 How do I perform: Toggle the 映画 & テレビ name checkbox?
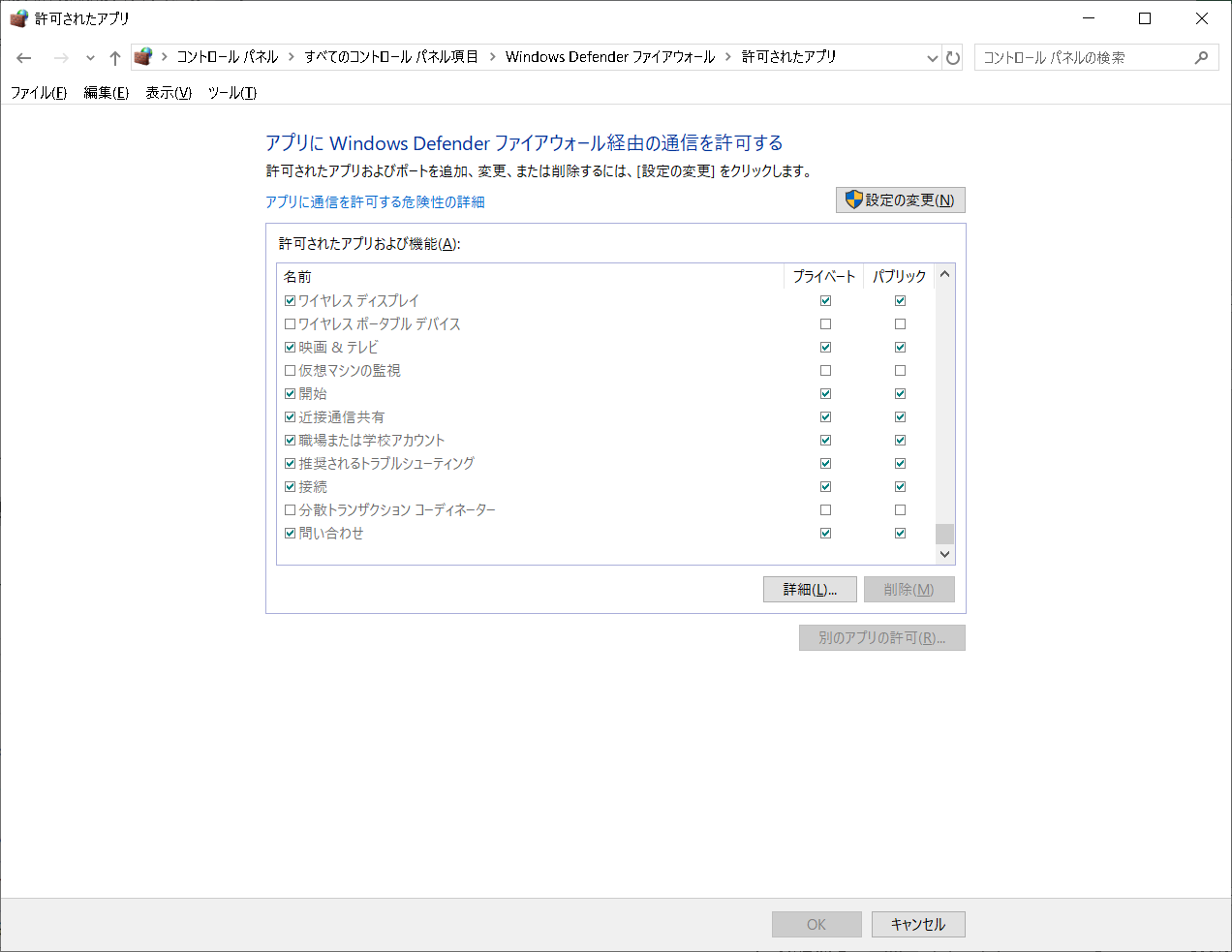click(290, 347)
